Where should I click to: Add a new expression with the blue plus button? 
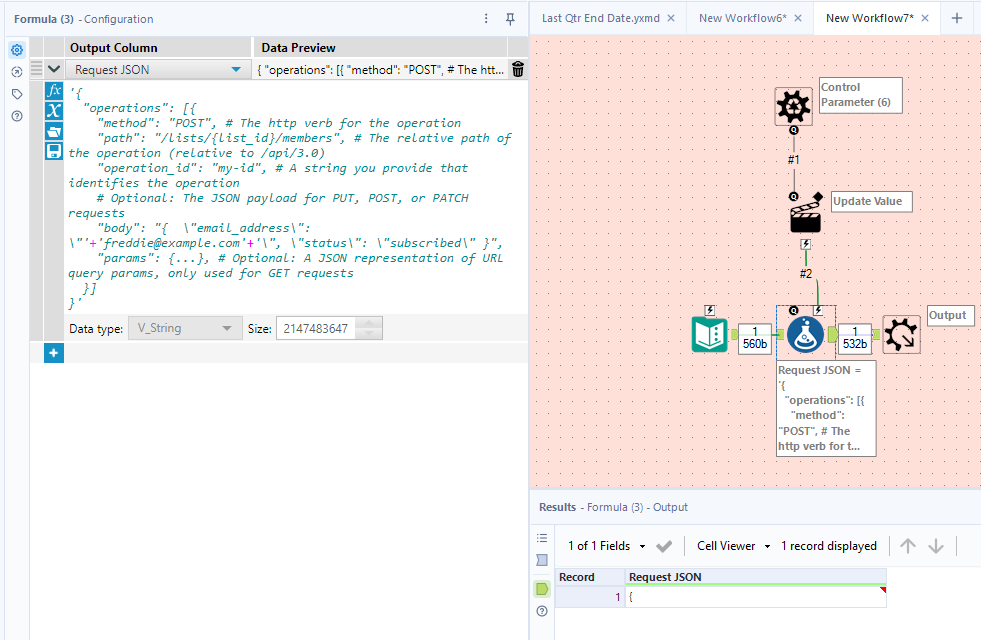click(x=53, y=352)
